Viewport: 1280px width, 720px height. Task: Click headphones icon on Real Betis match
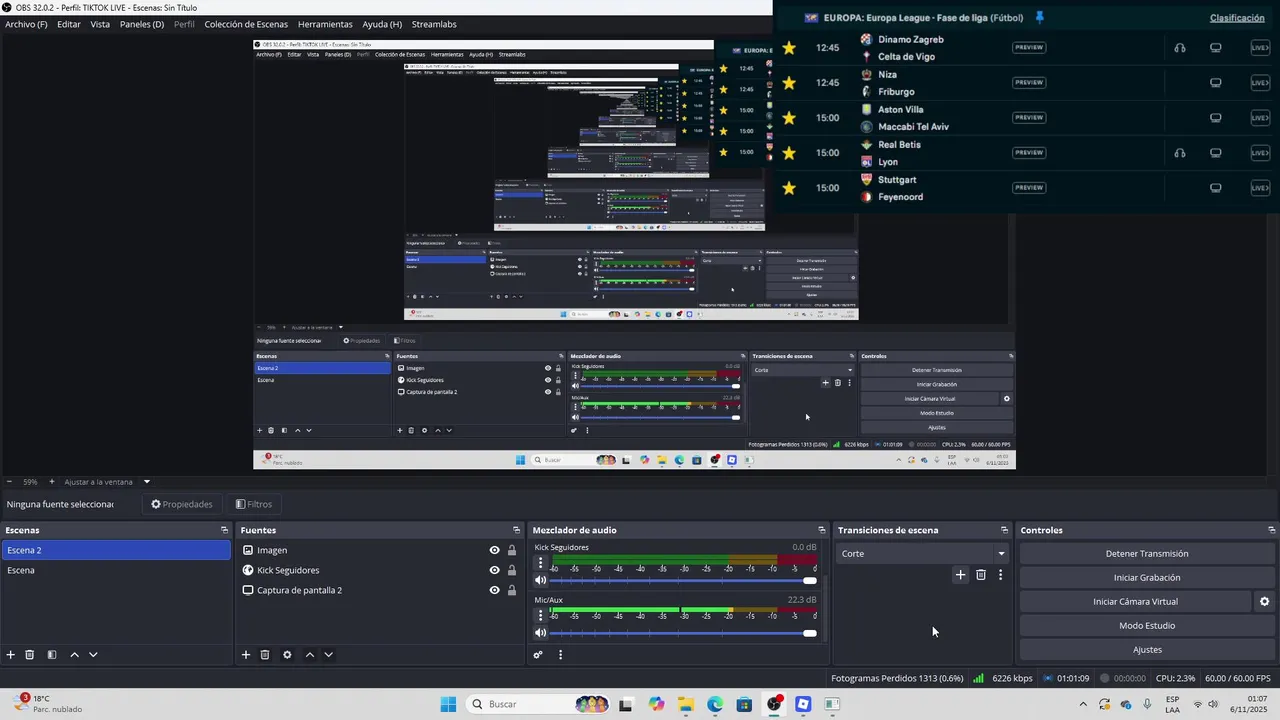click(x=1180, y=153)
